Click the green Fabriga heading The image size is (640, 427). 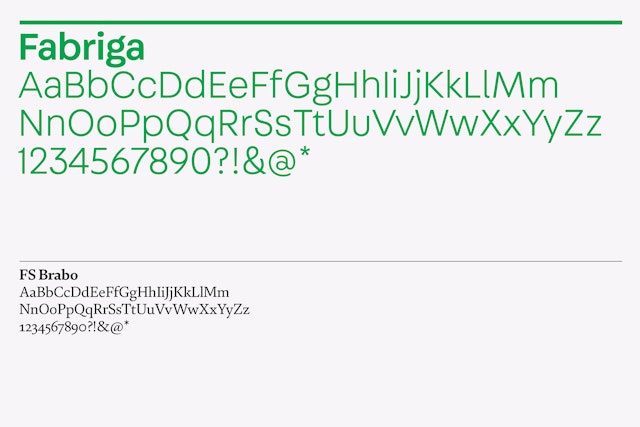click(x=82, y=49)
